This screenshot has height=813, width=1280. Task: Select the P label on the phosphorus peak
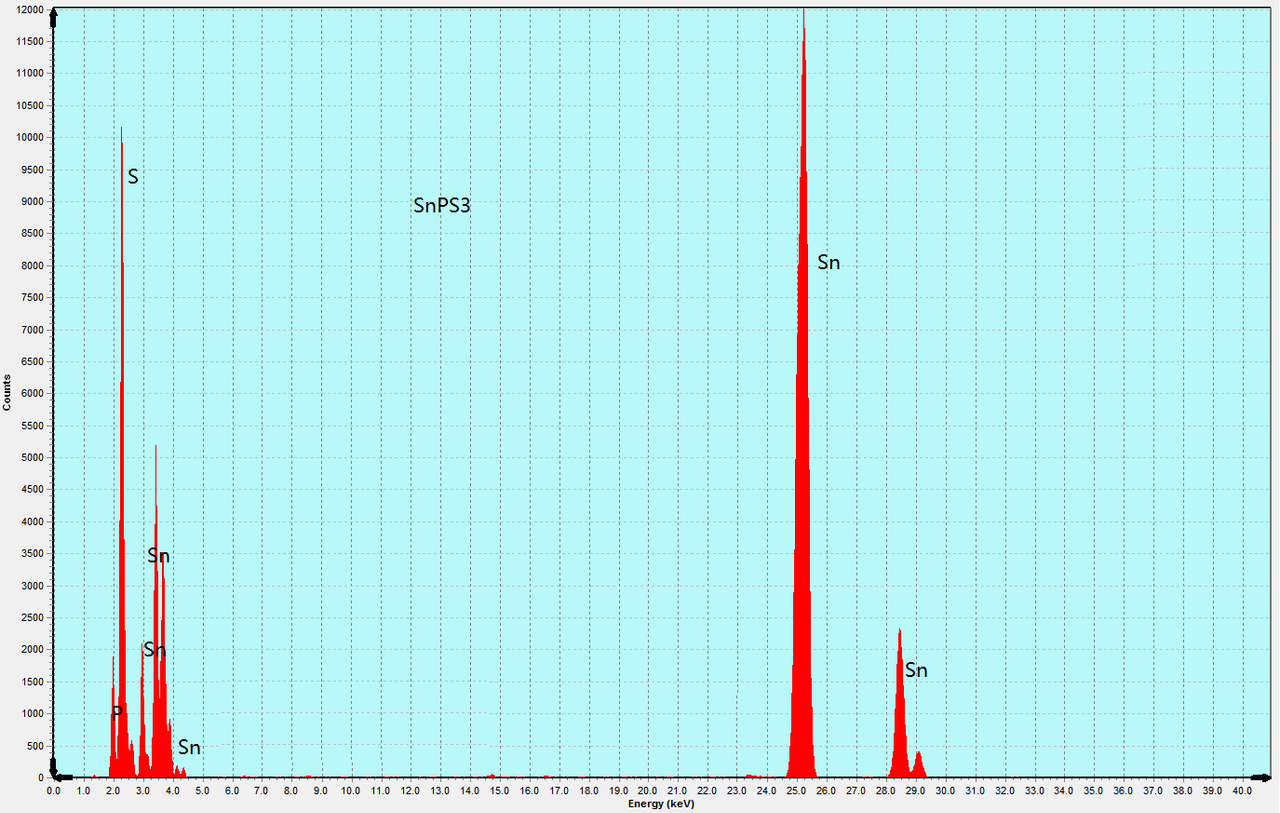pyautogui.click(x=117, y=712)
